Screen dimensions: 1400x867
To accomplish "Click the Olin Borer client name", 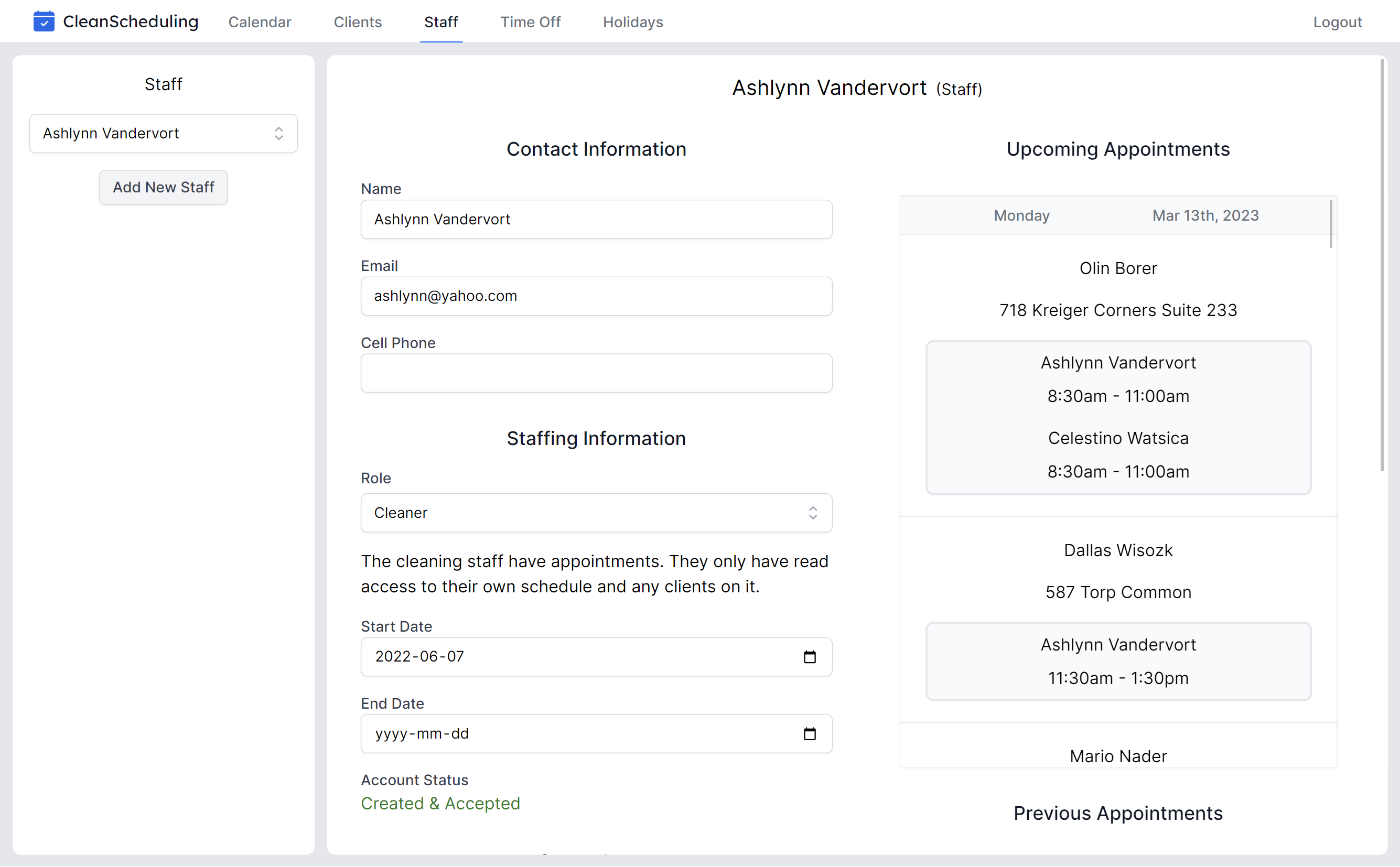I will (x=1118, y=268).
